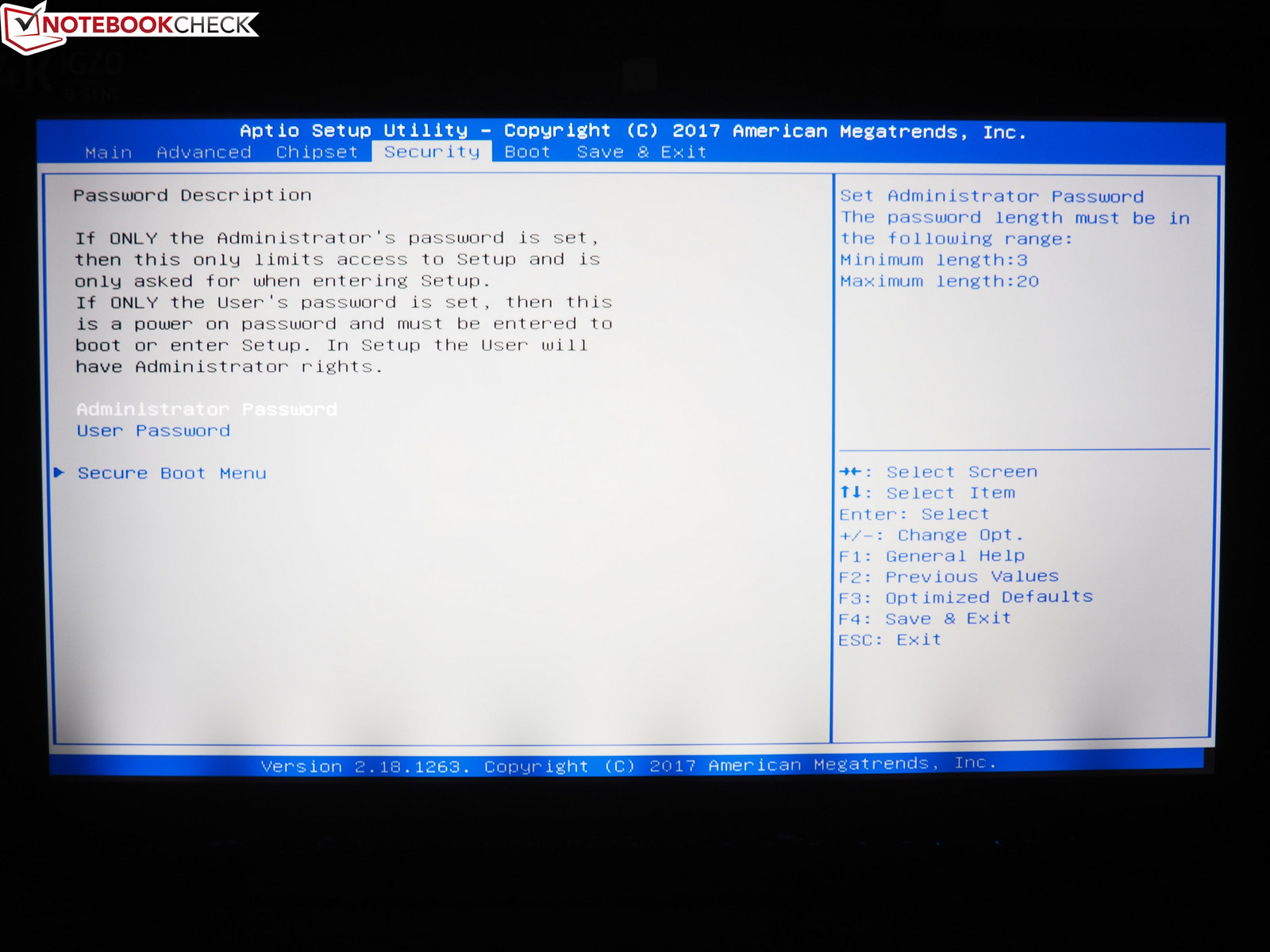Select the Security tab
Screen dimensions: 1270x952
pos(432,152)
